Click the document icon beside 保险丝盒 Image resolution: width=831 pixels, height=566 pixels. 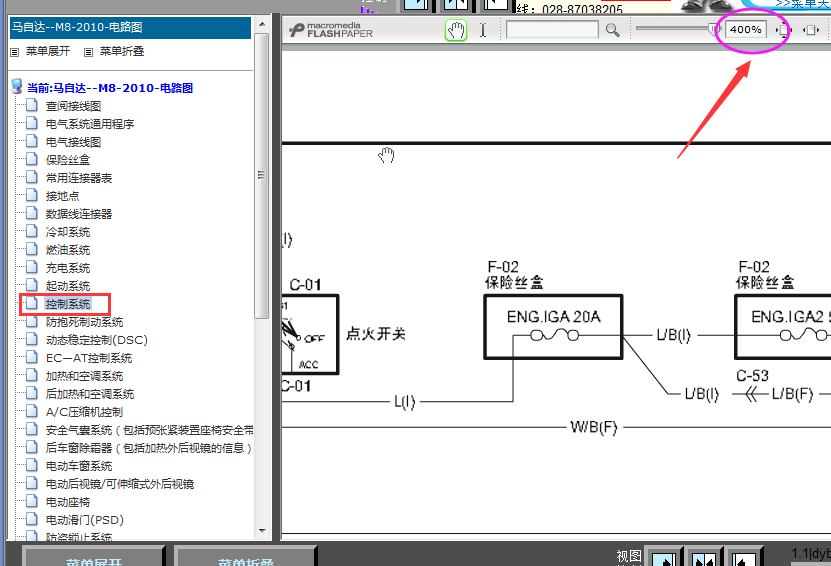32,159
